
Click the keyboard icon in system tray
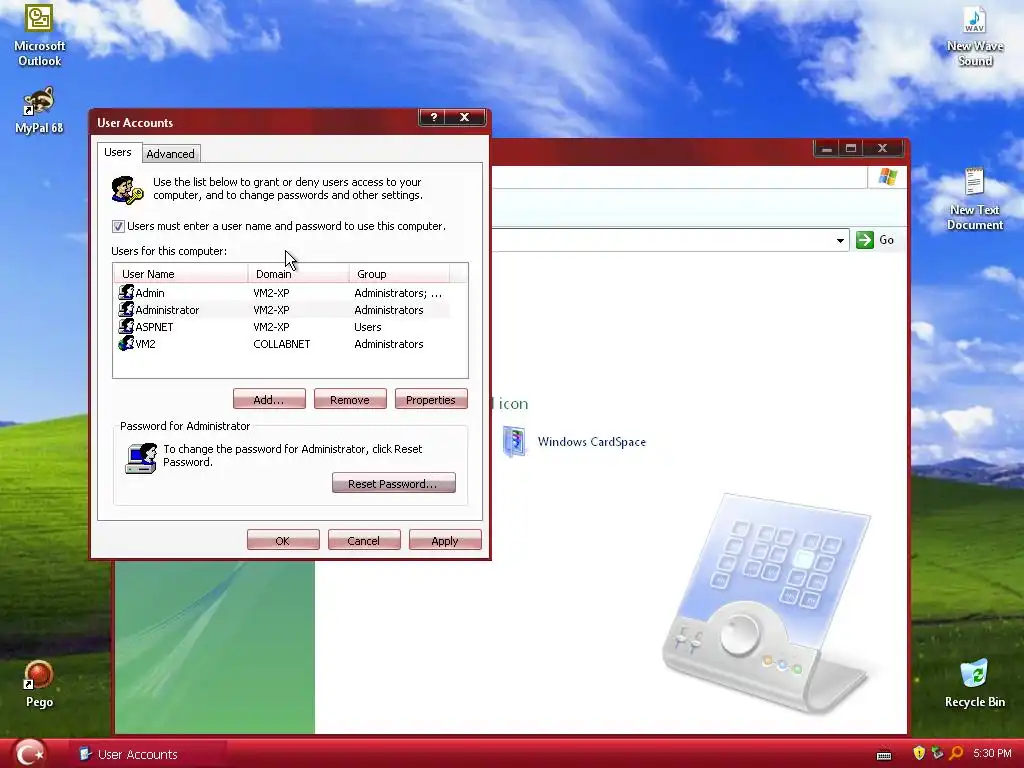[884, 755]
